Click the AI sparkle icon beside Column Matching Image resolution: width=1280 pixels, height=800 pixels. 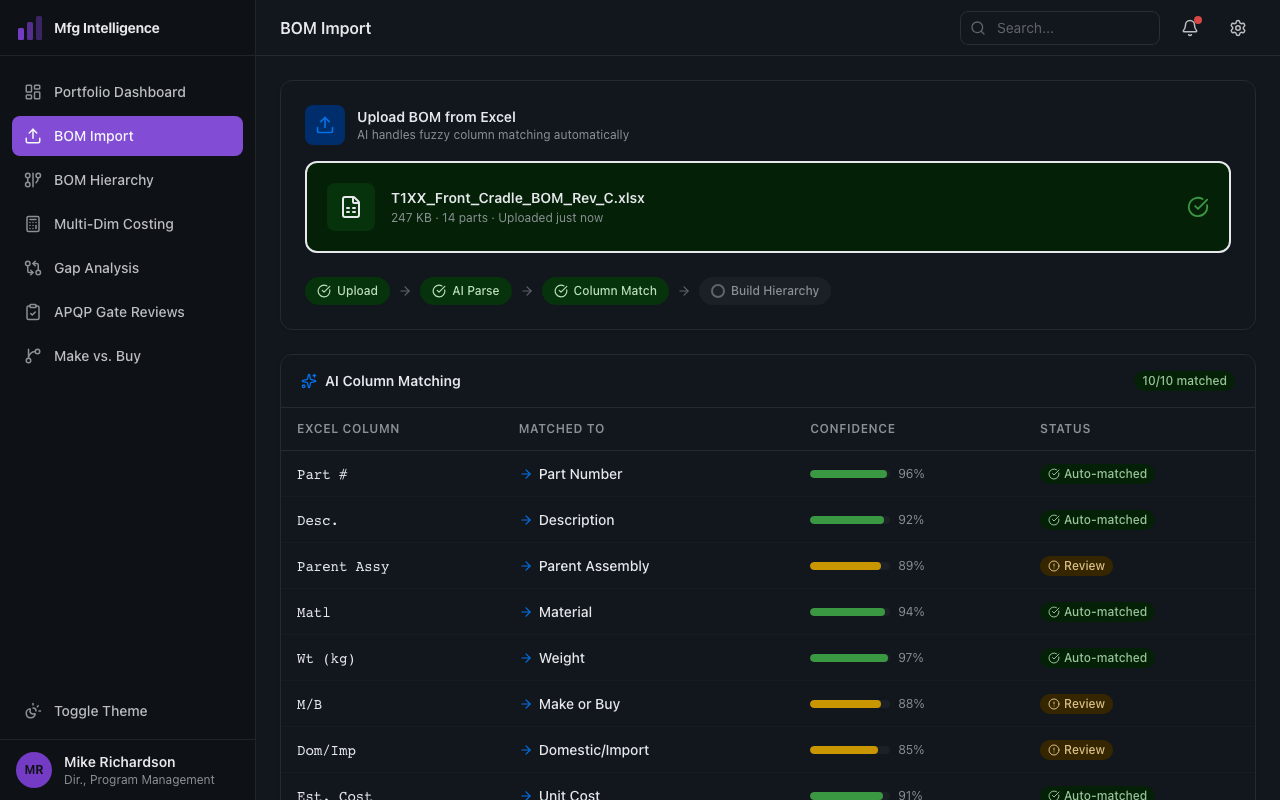[308, 381]
